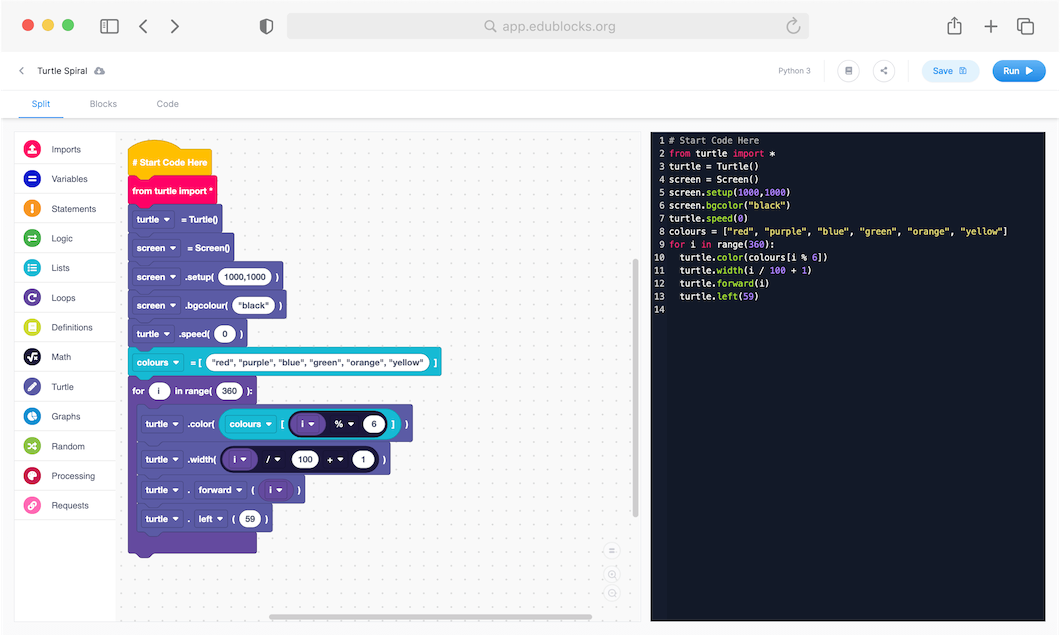
Task: Click the cloud sync icon beside title
Action: (99, 71)
